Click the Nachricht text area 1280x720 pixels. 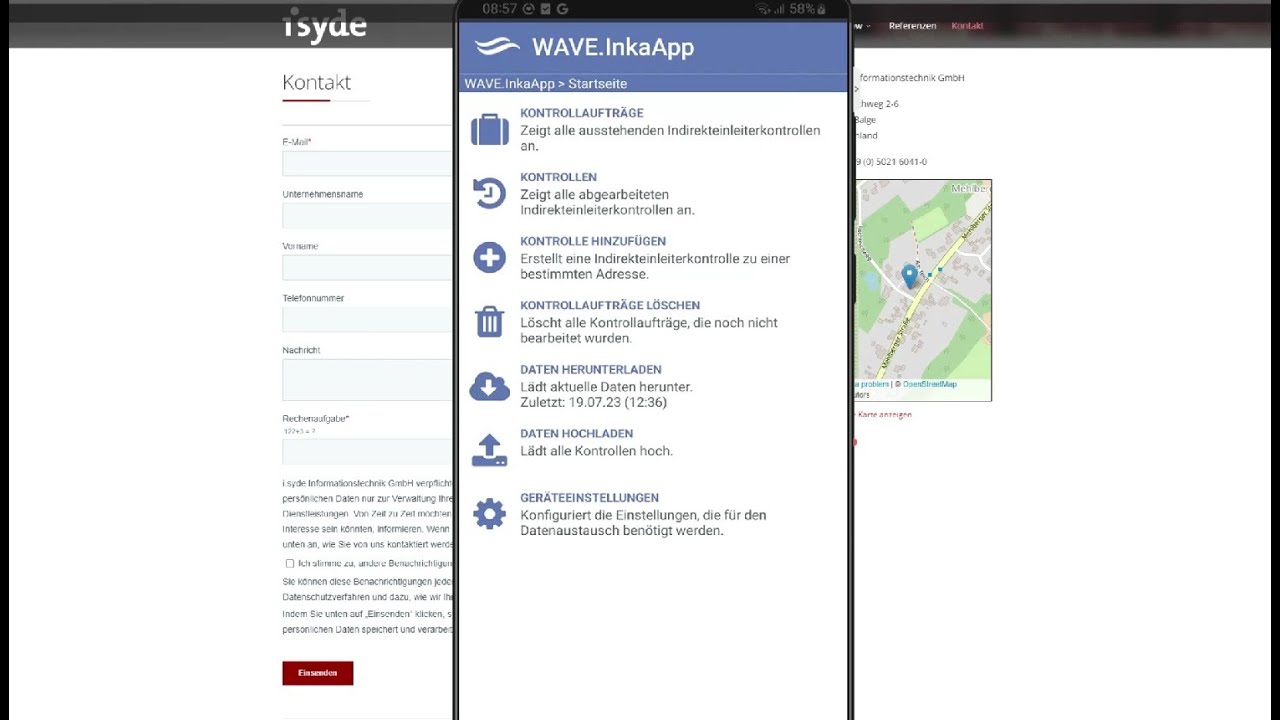coord(368,380)
